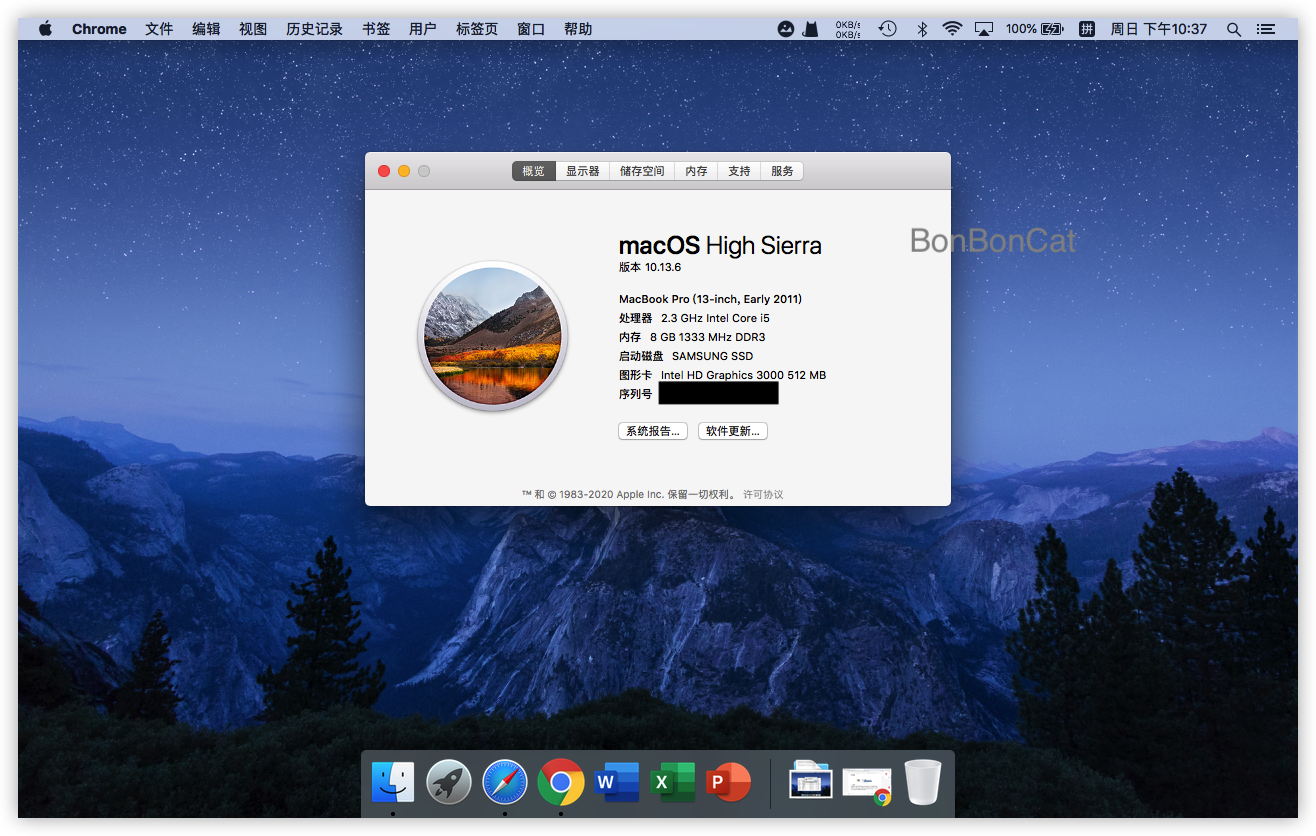The height and width of the screenshot is (836, 1316).
Task: Switch to the 支持 tab
Action: pos(739,171)
